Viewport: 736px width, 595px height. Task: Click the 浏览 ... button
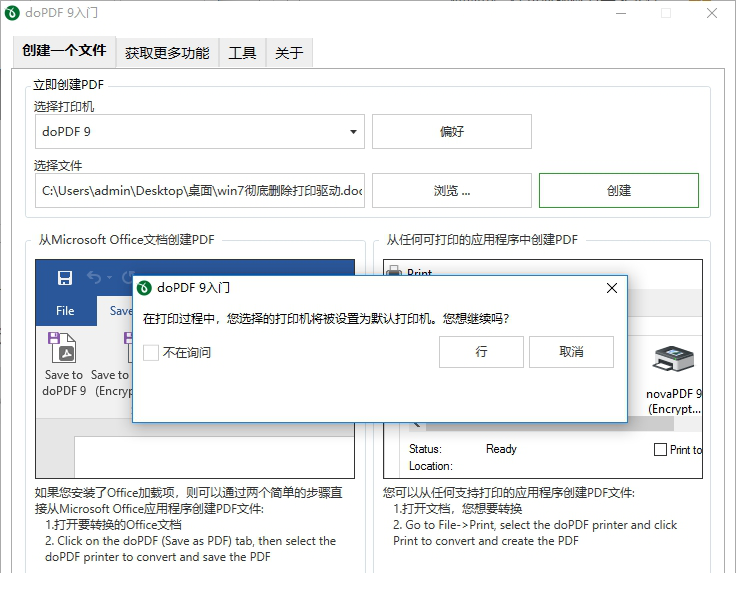452,191
